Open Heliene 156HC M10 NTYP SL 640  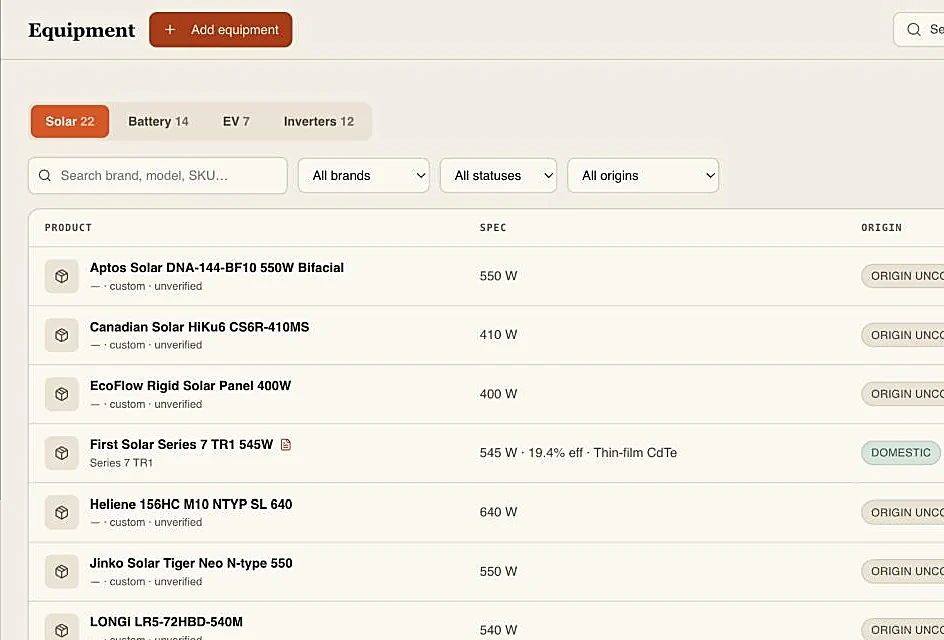(191, 504)
